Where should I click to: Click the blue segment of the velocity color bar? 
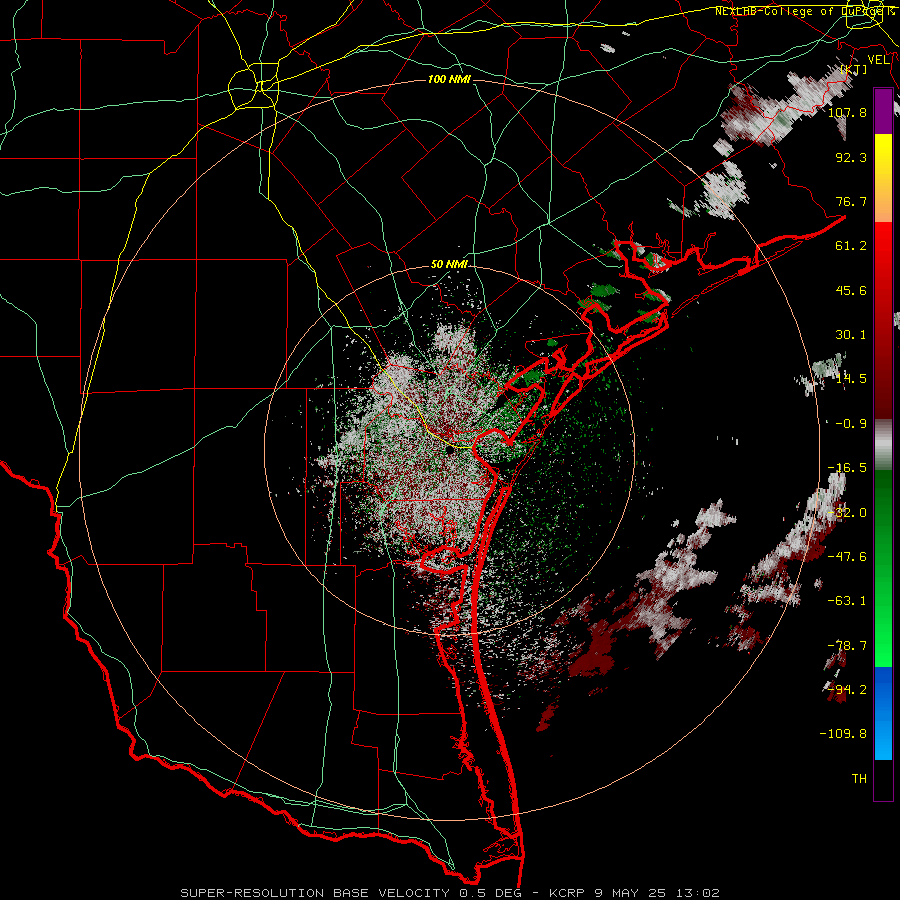pyautogui.click(x=883, y=713)
